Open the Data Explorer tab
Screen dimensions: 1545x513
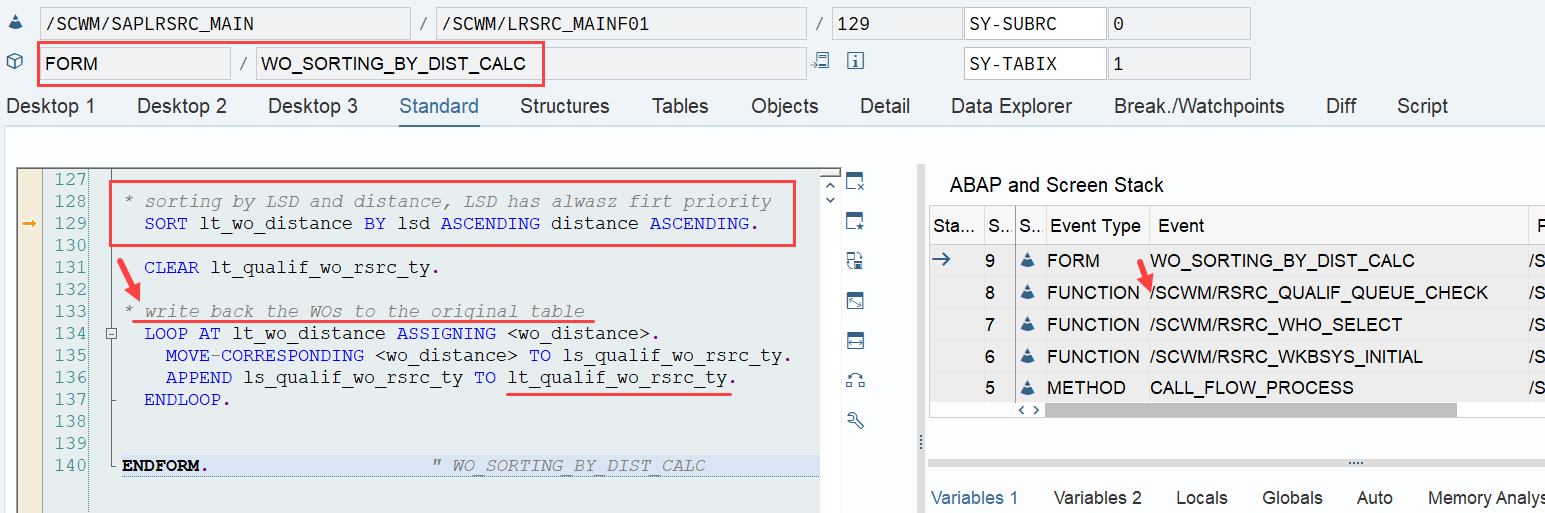[x=1012, y=106]
